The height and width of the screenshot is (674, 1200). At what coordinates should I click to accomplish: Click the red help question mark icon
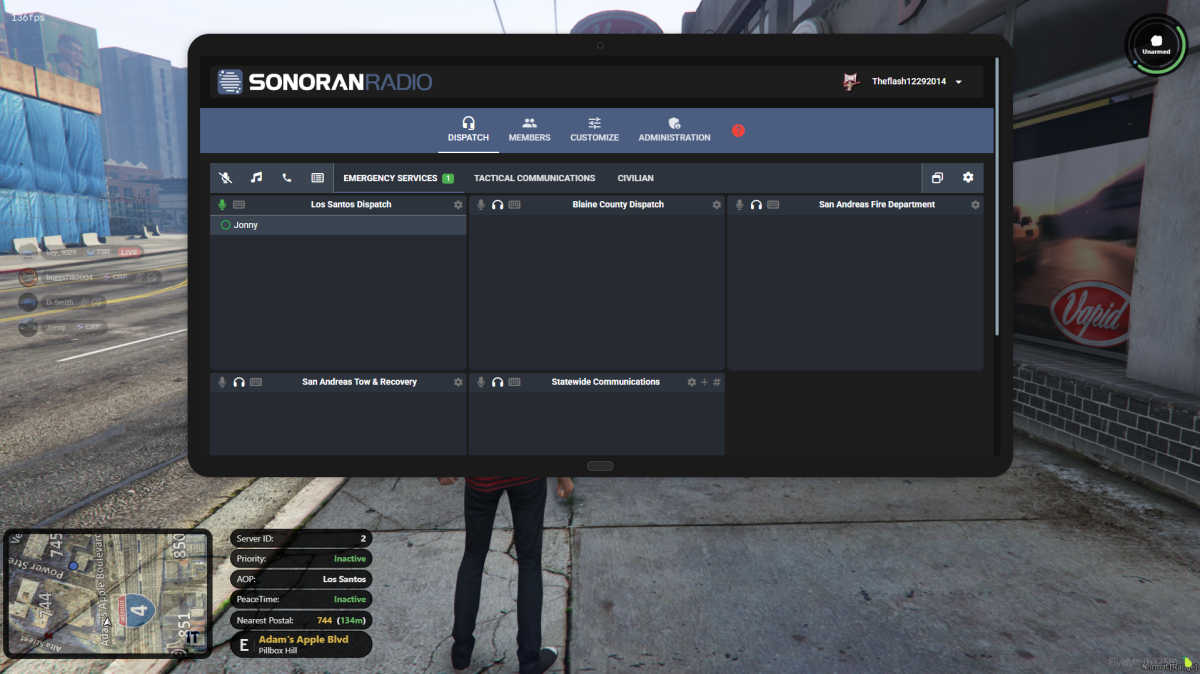click(738, 131)
